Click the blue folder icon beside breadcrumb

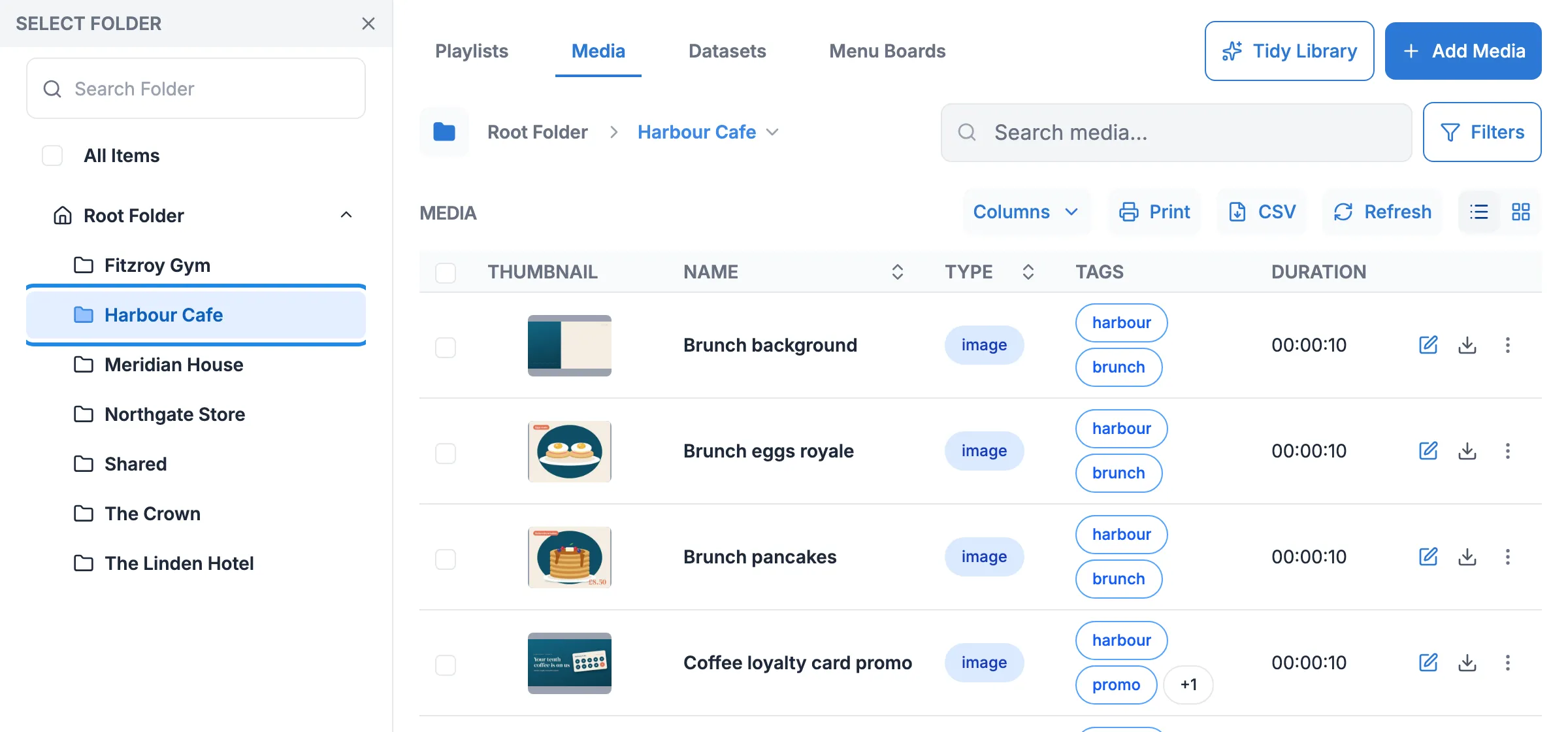444,132
